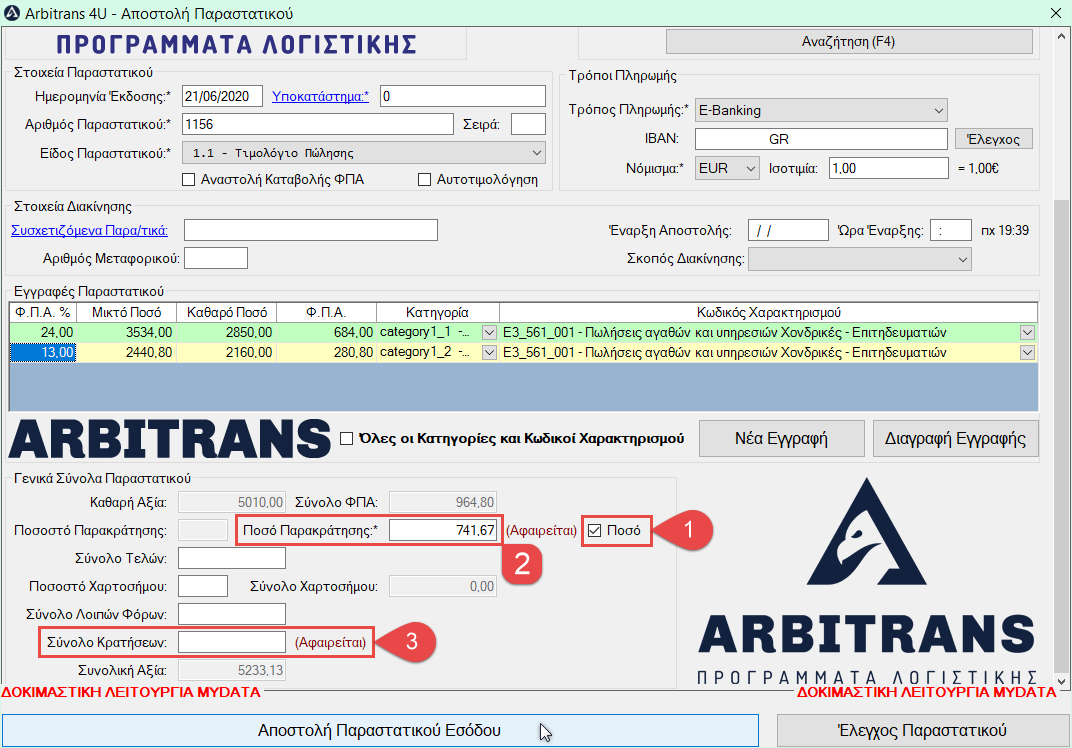Click the Υποκατάστημα input field

click(463, 96)
